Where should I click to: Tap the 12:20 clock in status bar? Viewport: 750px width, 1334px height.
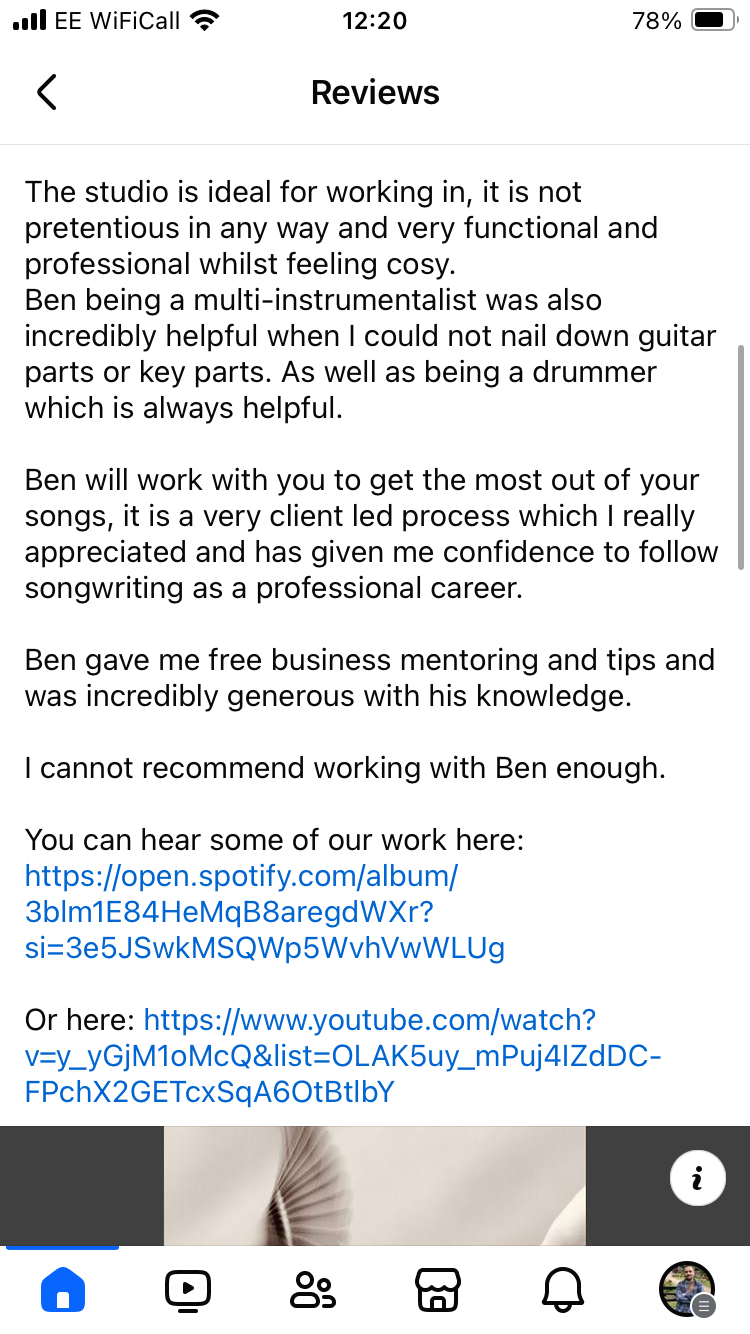pyautogui.click(x=375, y=21)
